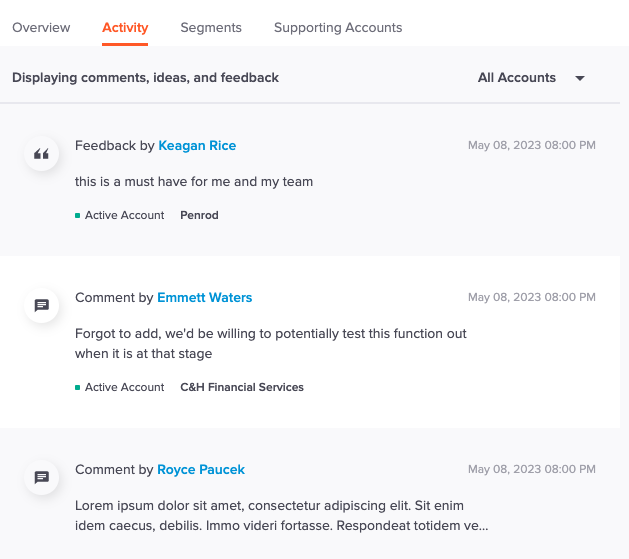Click the Royce Paucek name link
The width and height of the screenshot is (629, 559).
point(201,470)
